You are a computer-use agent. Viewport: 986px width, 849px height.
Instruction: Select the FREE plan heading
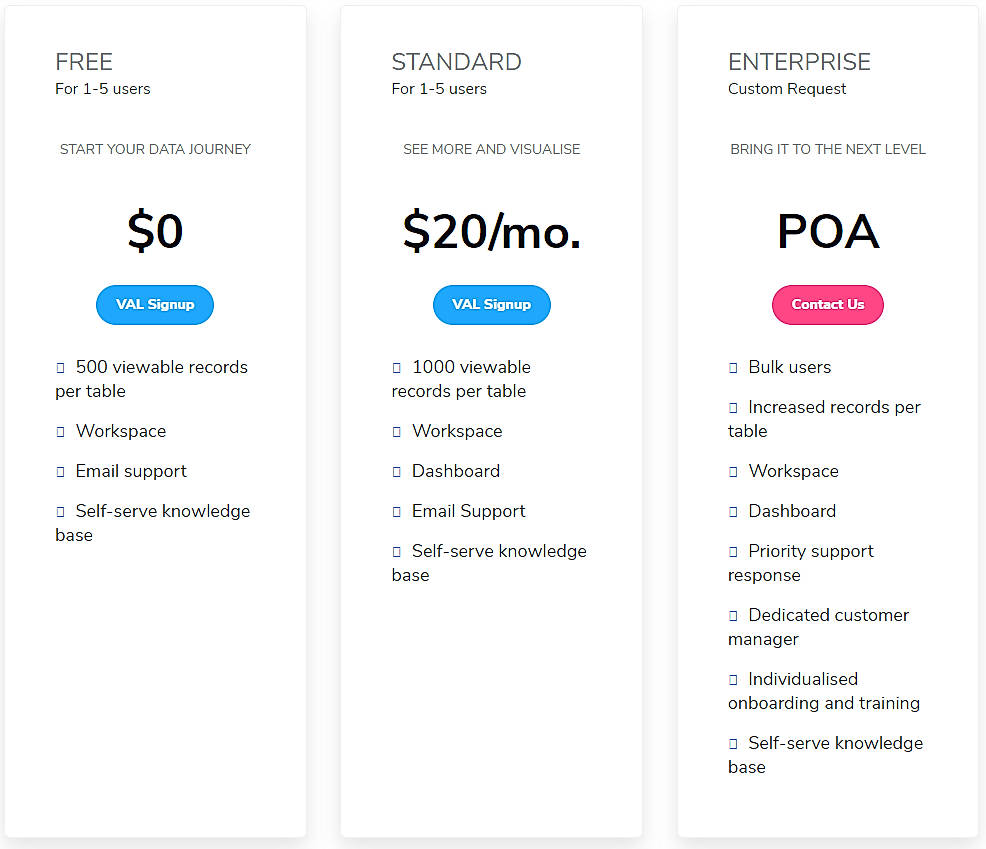pyautogui.click(x=84, y=62)
